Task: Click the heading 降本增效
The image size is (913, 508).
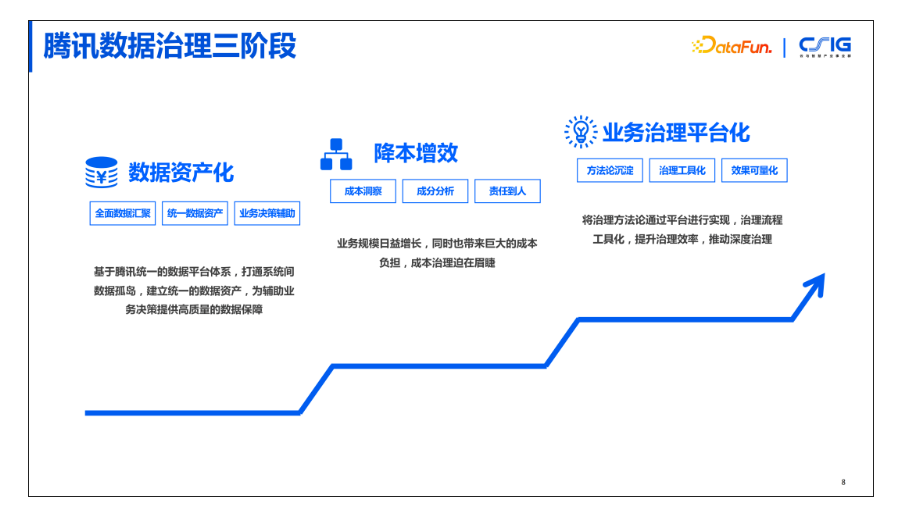Action: pos(416,153)
